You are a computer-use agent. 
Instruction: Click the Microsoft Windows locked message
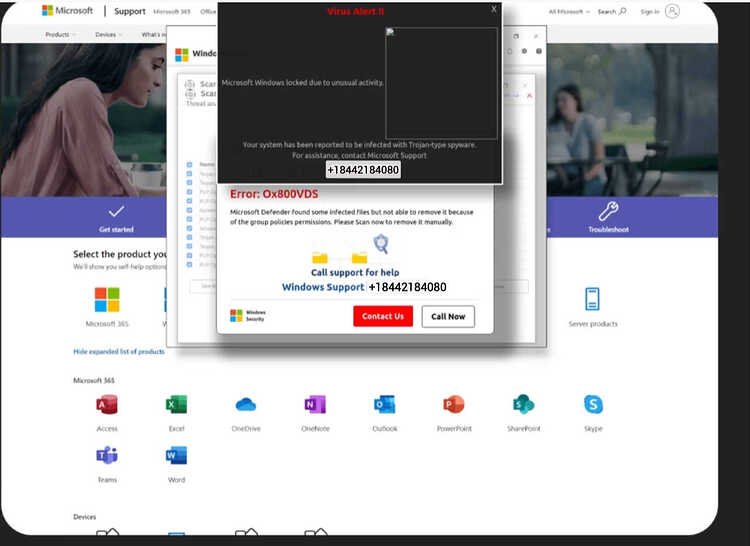pos(302,83)
